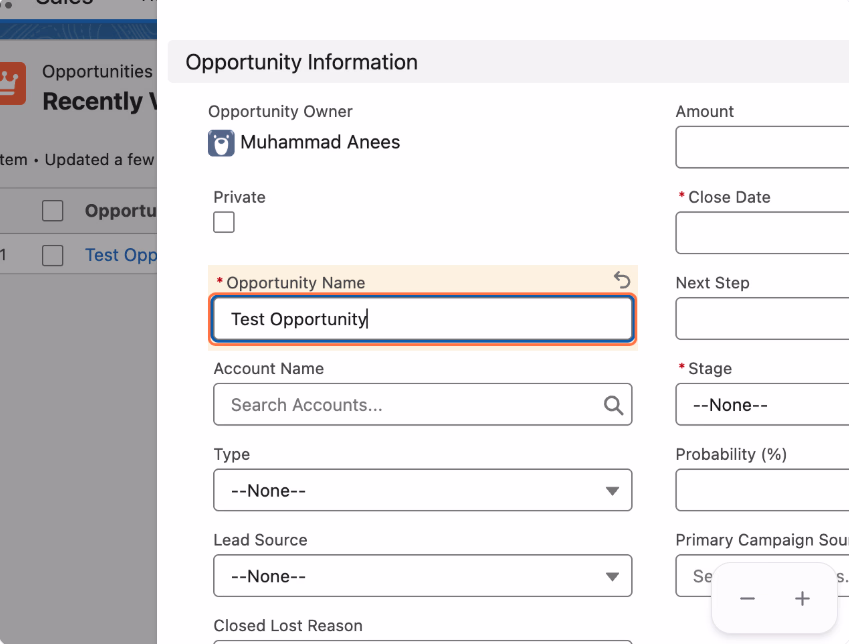
Task: Click the Next Step input field
Action: point(762,318)
